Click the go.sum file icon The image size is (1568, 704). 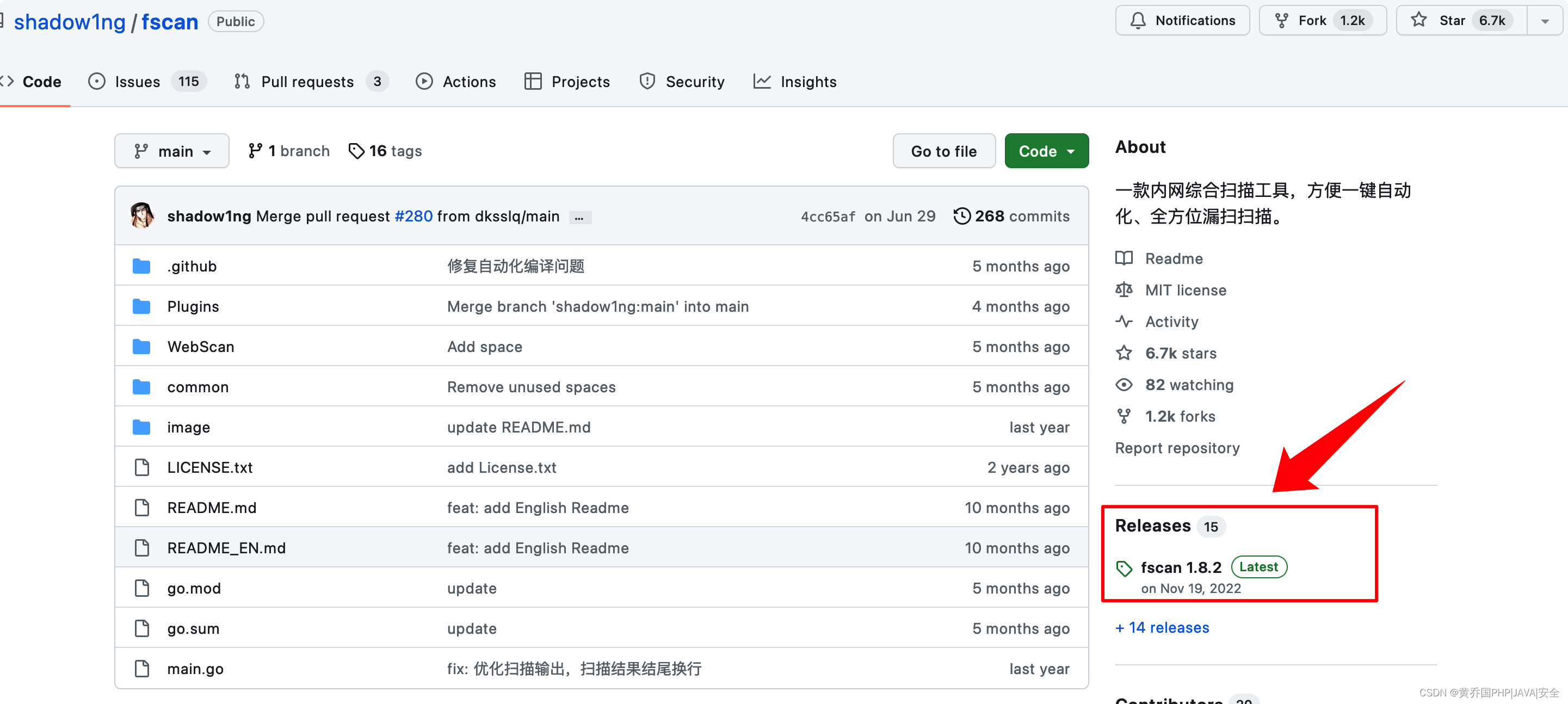tap(142, 628)
